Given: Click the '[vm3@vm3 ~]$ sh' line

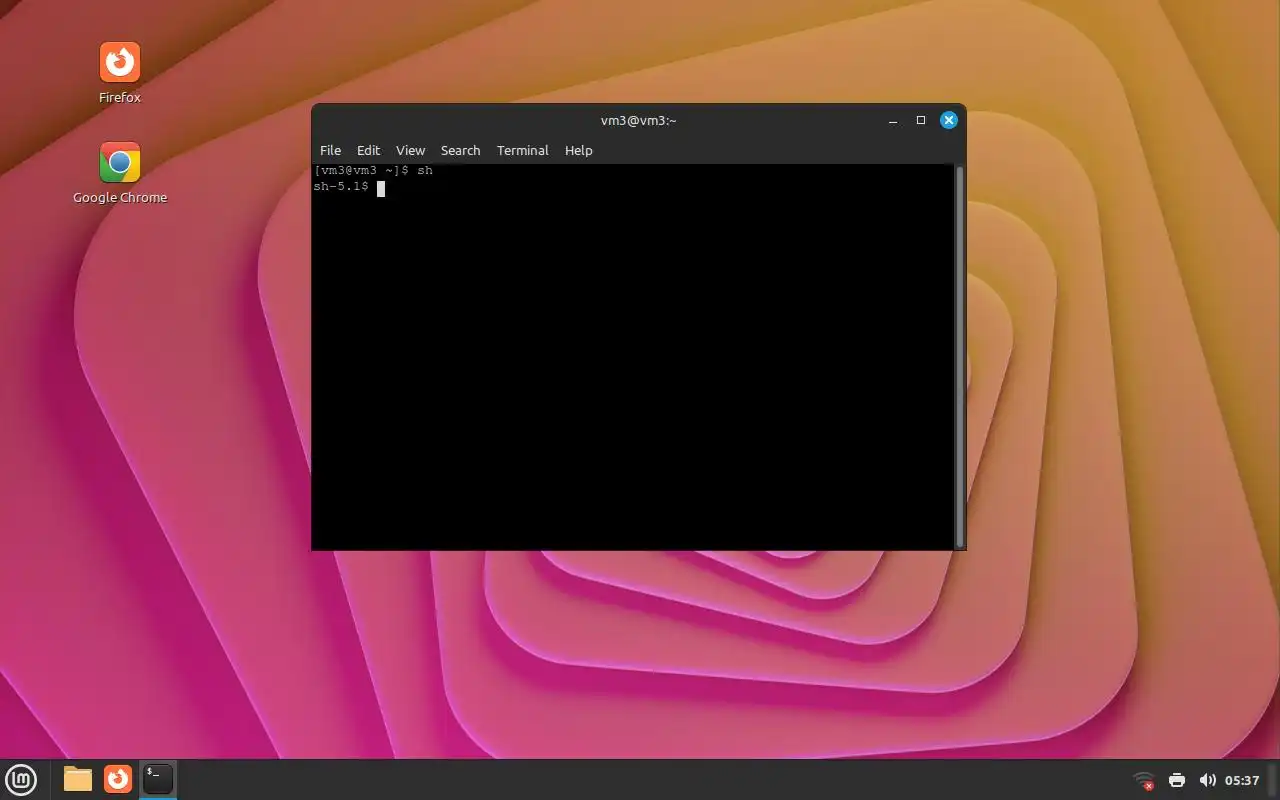Looking at the screenshot, I should click(373, 171).
